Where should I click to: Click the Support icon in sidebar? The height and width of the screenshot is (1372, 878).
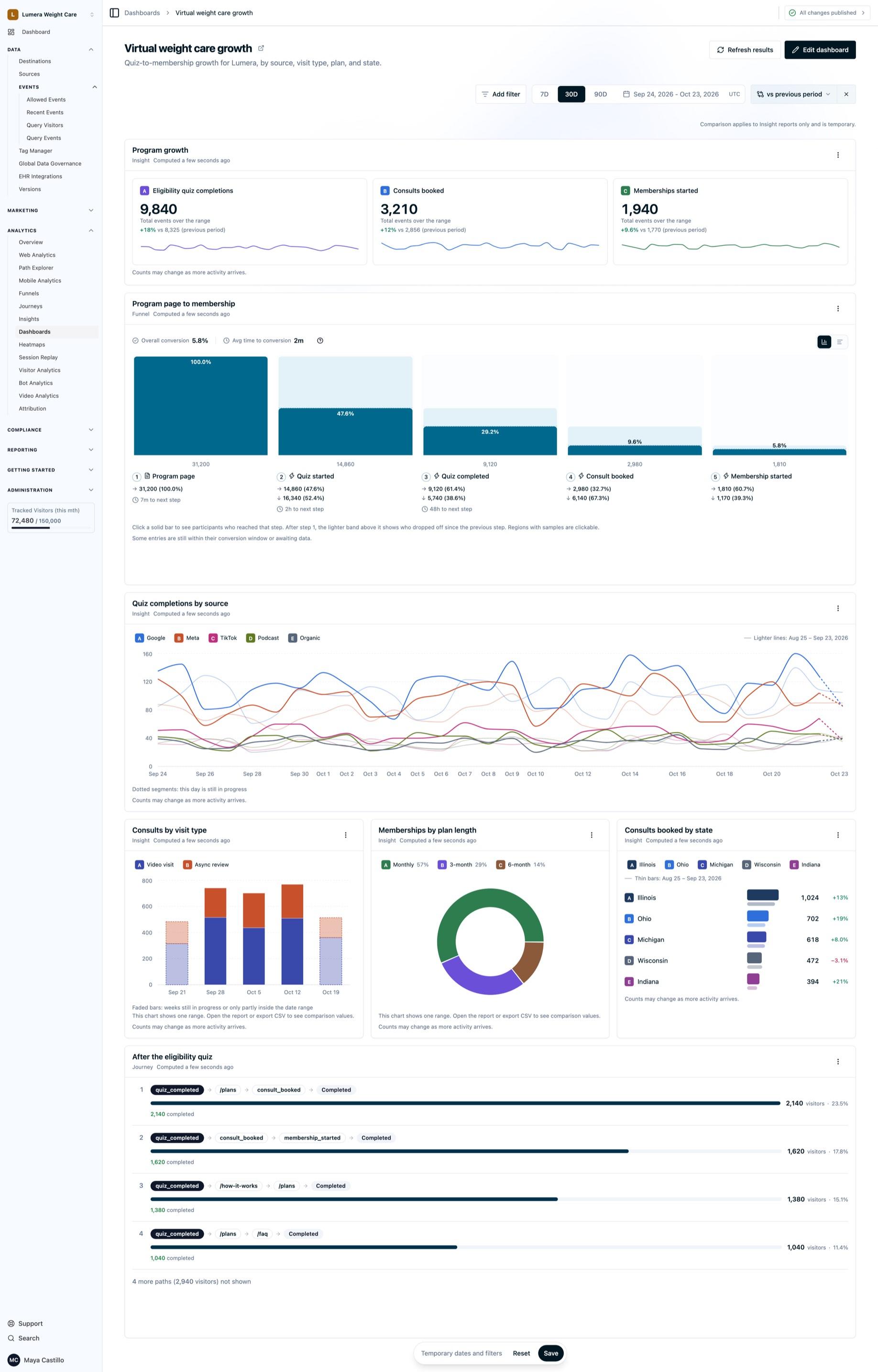point(11,1324)
